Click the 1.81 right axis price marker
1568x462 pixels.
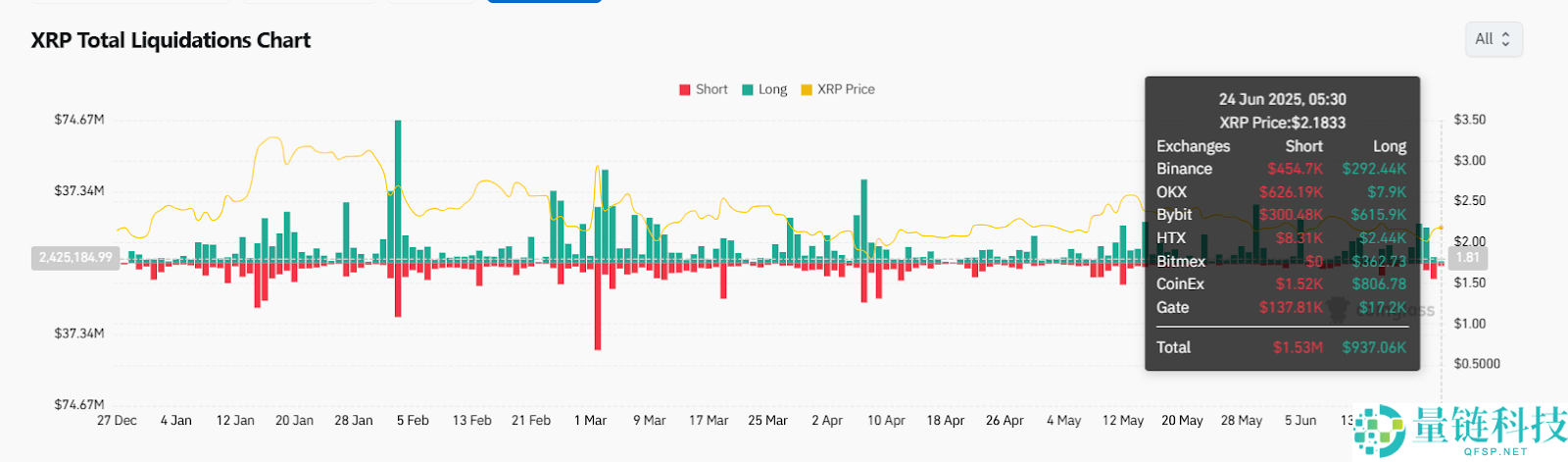coord(1467,257)
